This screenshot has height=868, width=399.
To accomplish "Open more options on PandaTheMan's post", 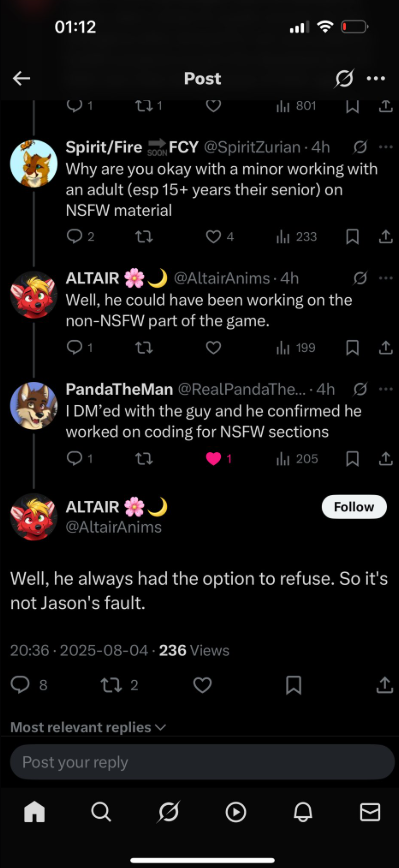I will (x=385, y=389).
